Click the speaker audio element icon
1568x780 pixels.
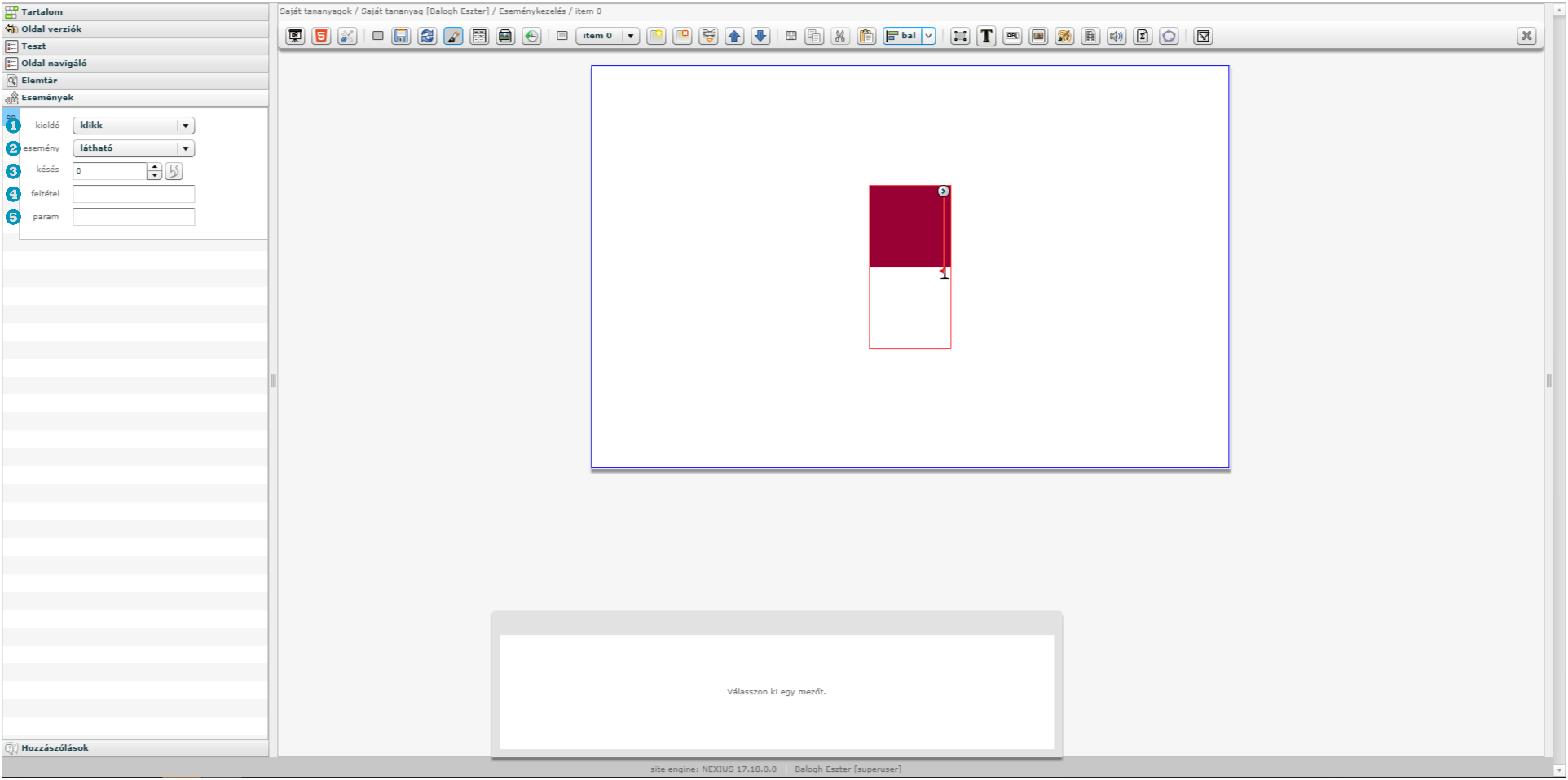1117,36
